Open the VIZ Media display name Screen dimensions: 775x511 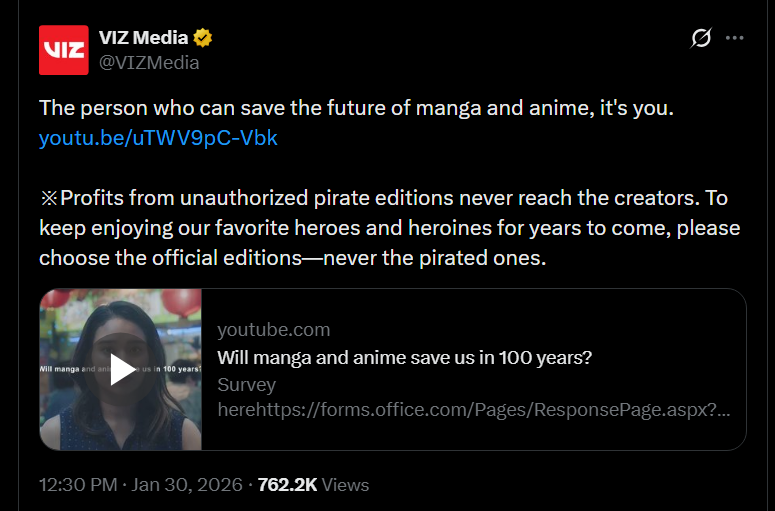pos(143,38)
